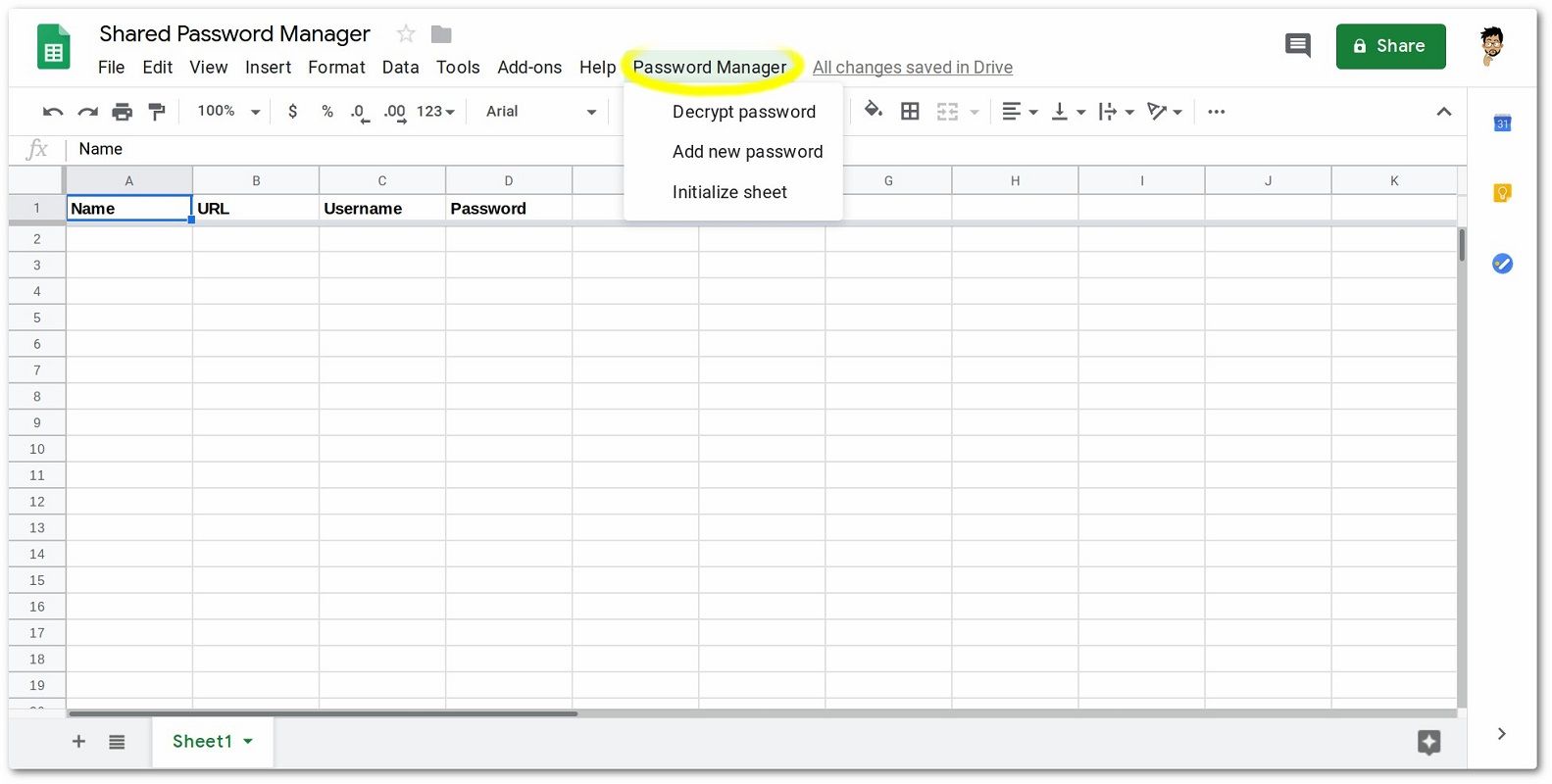Click the Explore icon at bottom right
The width and height of the screenshot is (1552, 784).
[x=1428, y=742]
